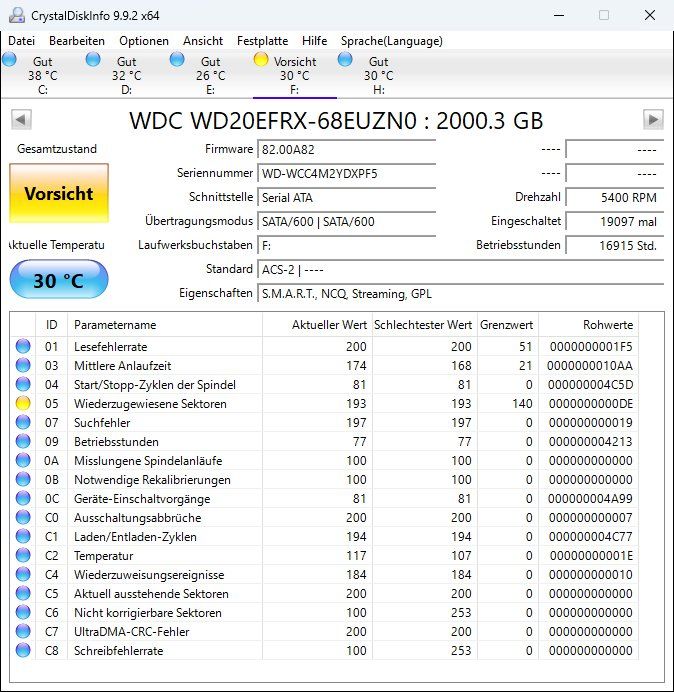The height and width of the screenshot is (692, 674).
Task: Click the blue status orb for drive C:
Action: [x=9, y=59]
